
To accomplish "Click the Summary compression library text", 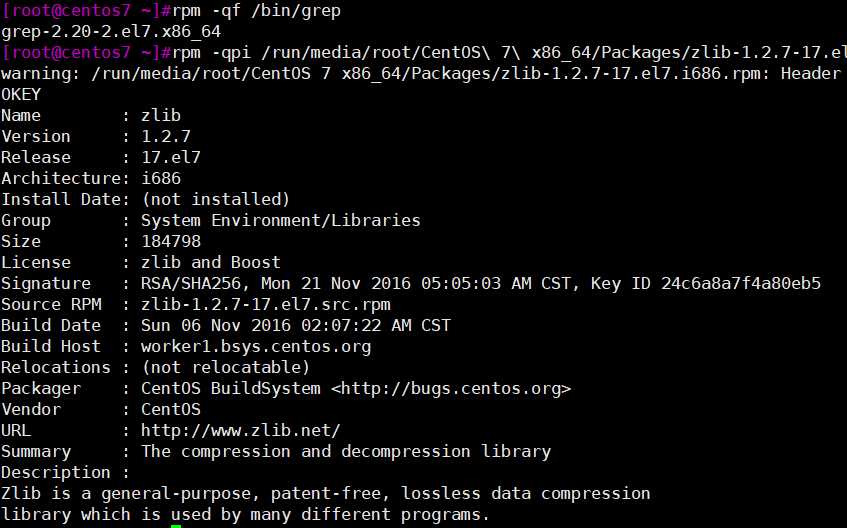I will point(346,452).
